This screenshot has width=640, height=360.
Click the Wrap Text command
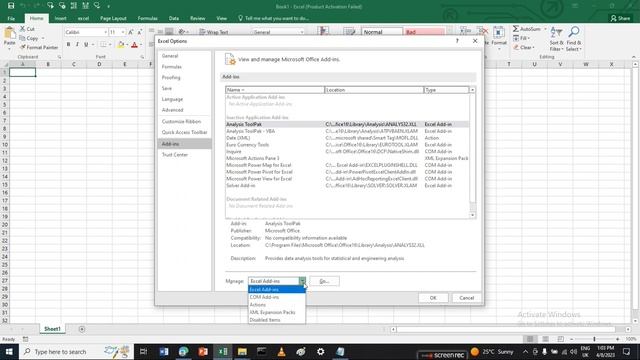click(213, 32)
